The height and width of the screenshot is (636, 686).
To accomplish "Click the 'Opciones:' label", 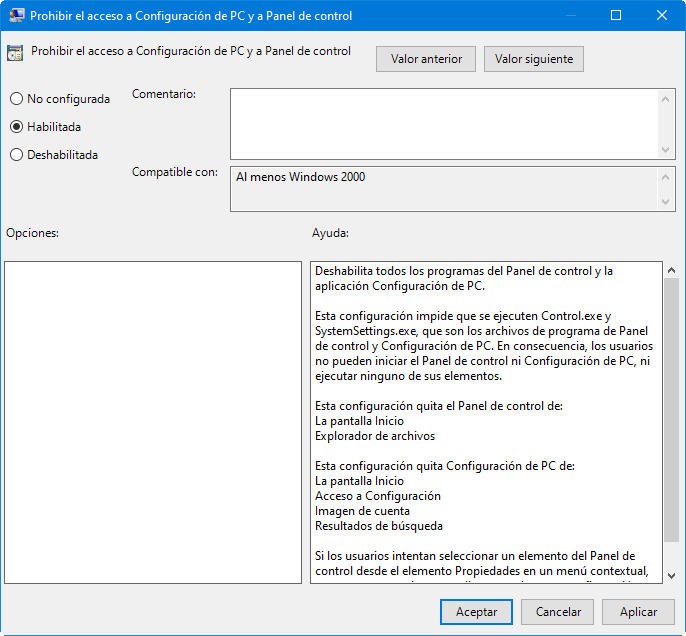I will tap(32, 233).
